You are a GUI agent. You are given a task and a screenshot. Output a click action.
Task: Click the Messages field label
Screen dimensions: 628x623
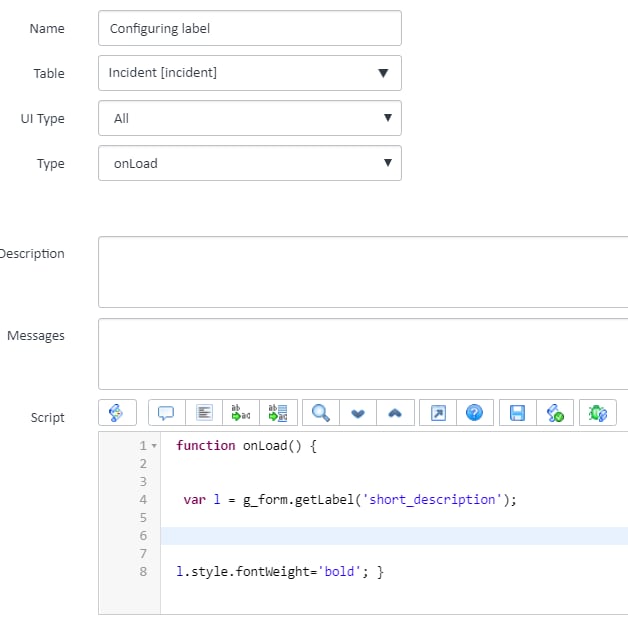[x=36, y=336]
